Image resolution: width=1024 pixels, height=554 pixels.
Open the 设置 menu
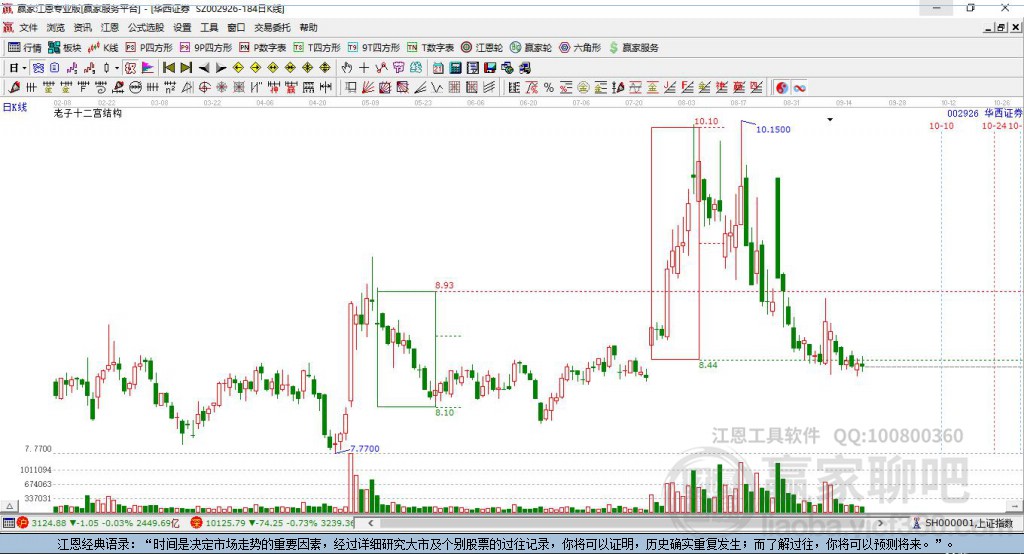click(x=182, y=27)
